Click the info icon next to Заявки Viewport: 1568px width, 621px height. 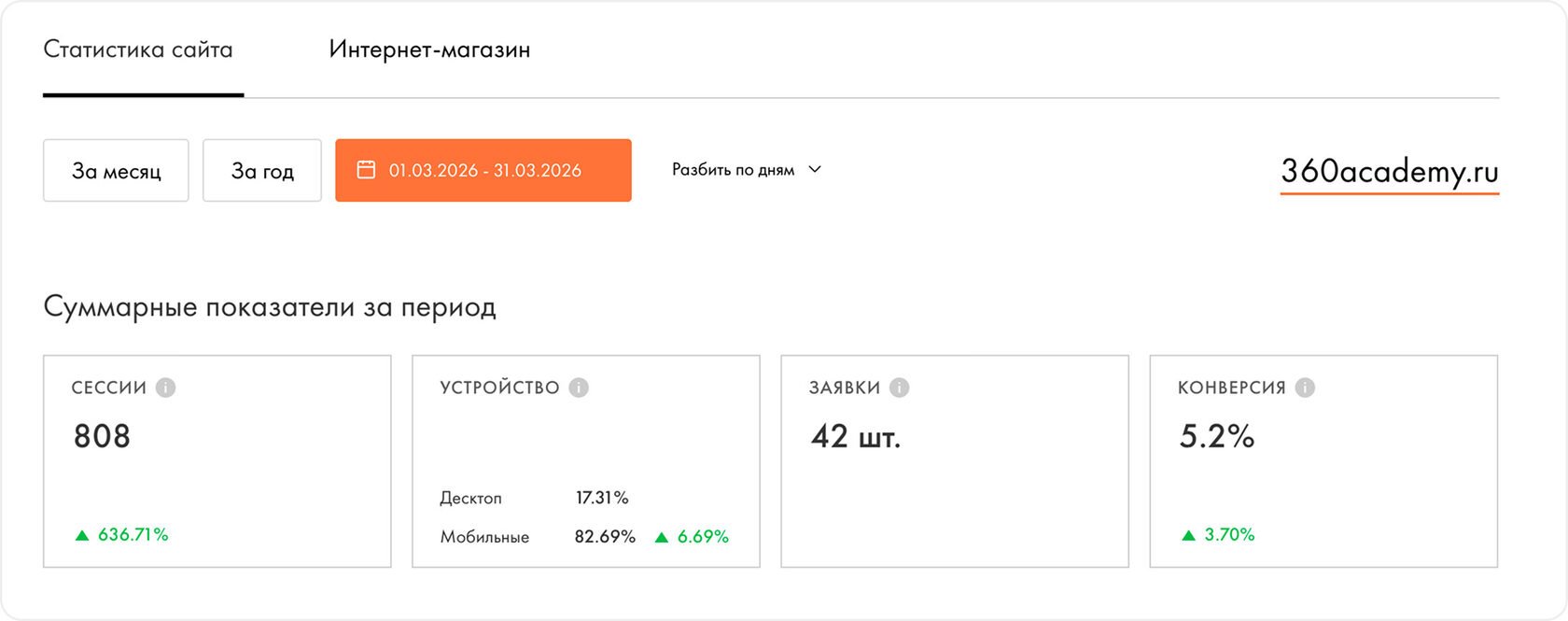pos(899,388)
